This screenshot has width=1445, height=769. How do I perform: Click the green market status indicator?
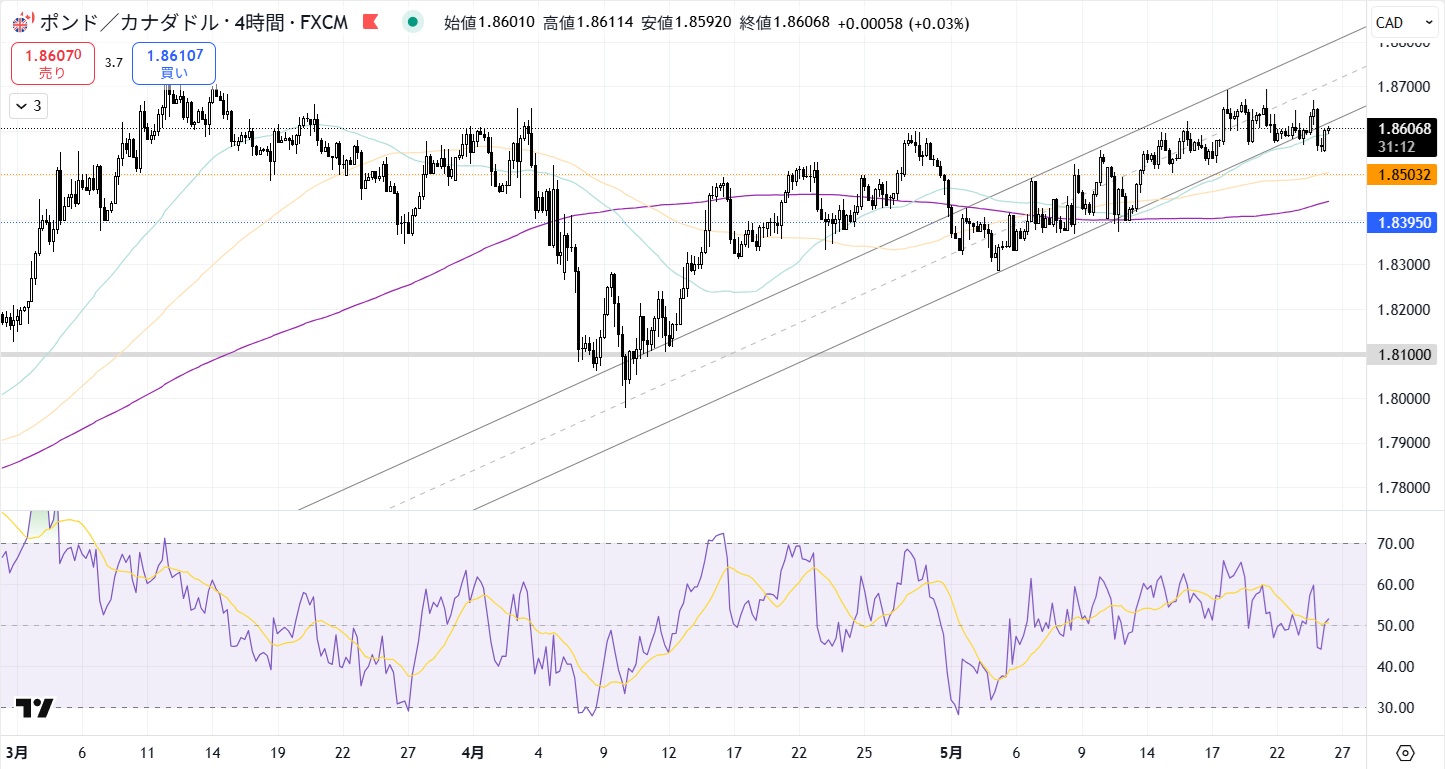pyautogui.click(x=412, y=22)
